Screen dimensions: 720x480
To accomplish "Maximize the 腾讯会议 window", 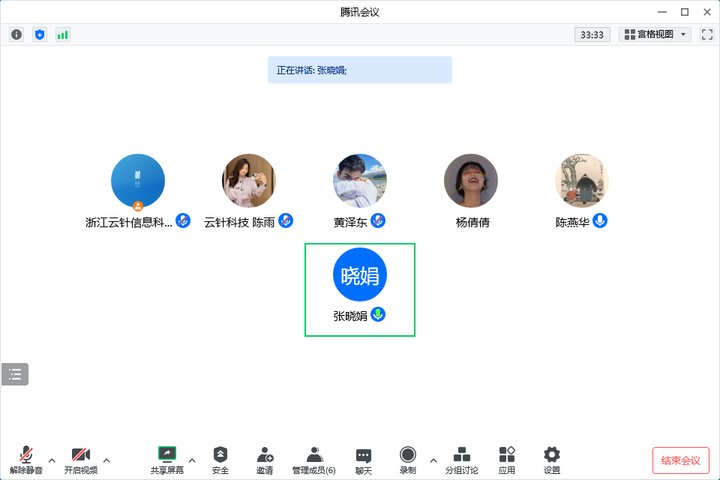I will click(x=685, y=12).
